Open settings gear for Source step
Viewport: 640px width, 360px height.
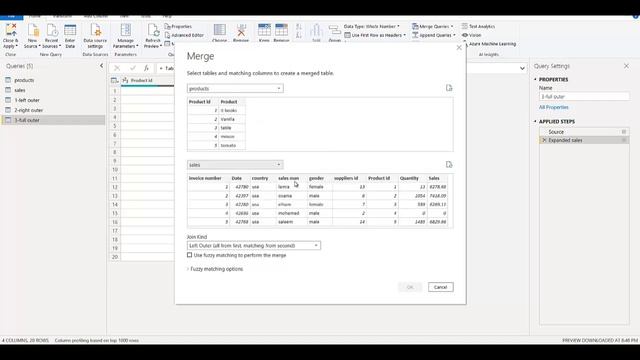(x=624, y=132)
